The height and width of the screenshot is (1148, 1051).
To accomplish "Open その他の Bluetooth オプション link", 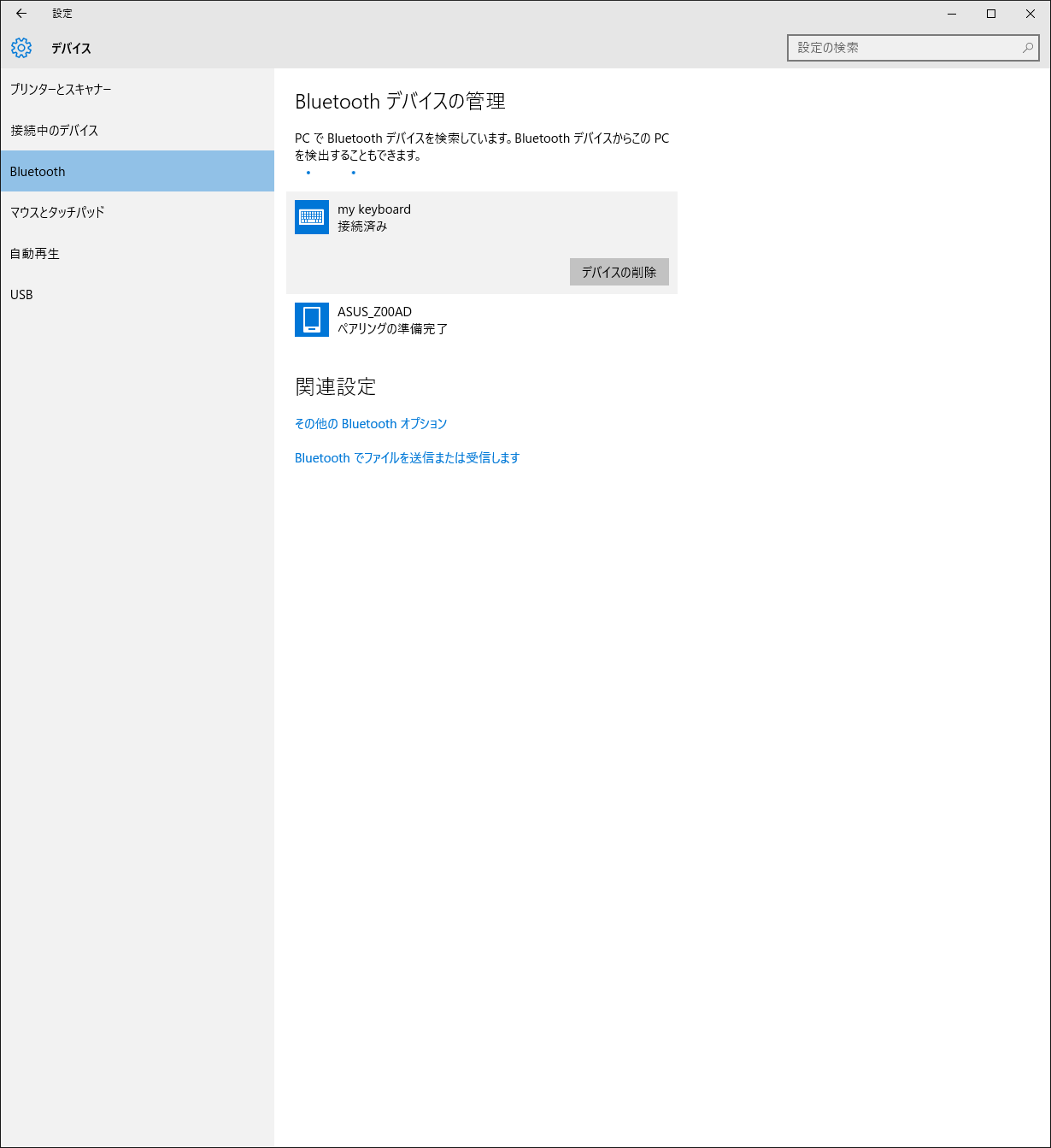I will pyautogui.click(x=371, y=423).
